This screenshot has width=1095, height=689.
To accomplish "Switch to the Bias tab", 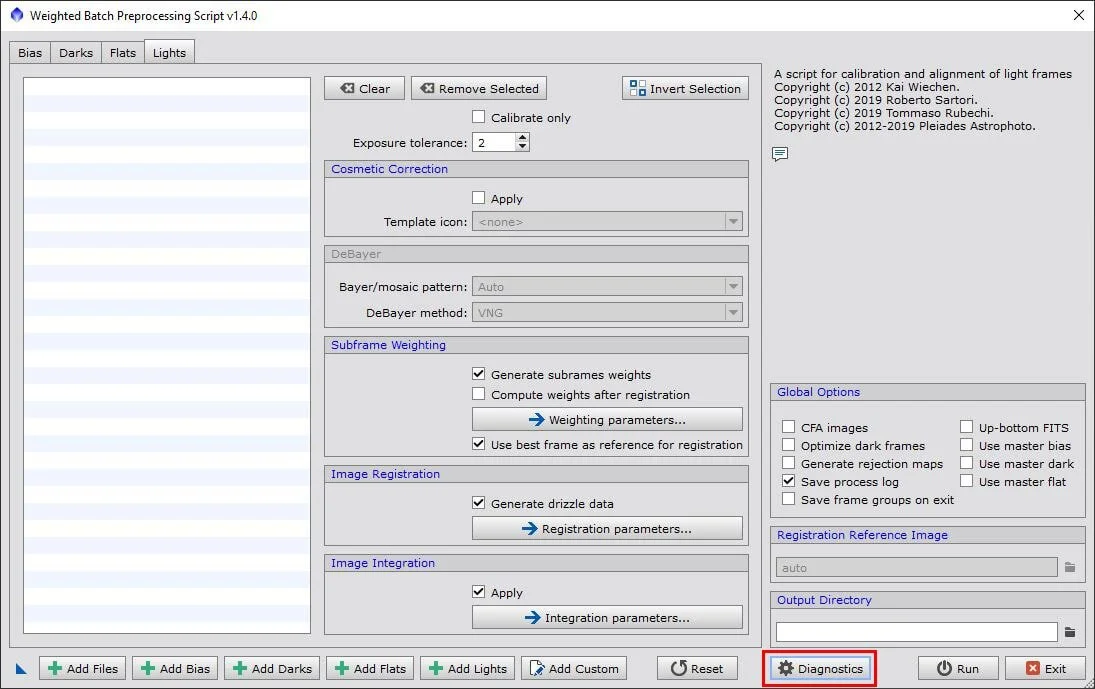I will 30,53.
